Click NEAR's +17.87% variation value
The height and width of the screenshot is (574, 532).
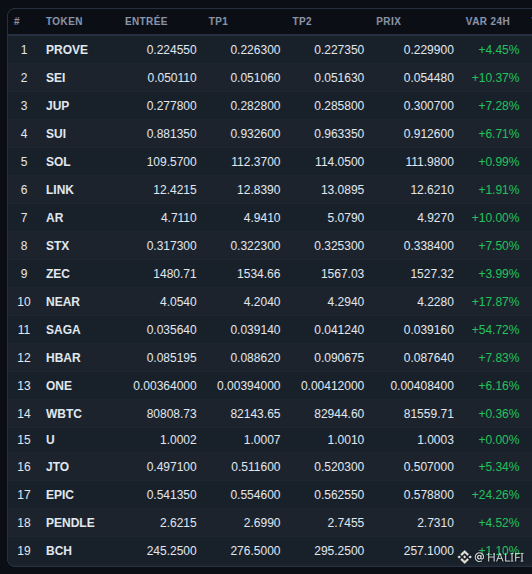pos(495,302)
